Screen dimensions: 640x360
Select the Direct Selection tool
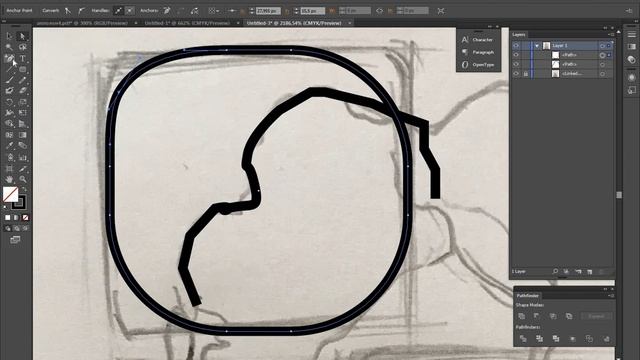[x=22, y=36]
